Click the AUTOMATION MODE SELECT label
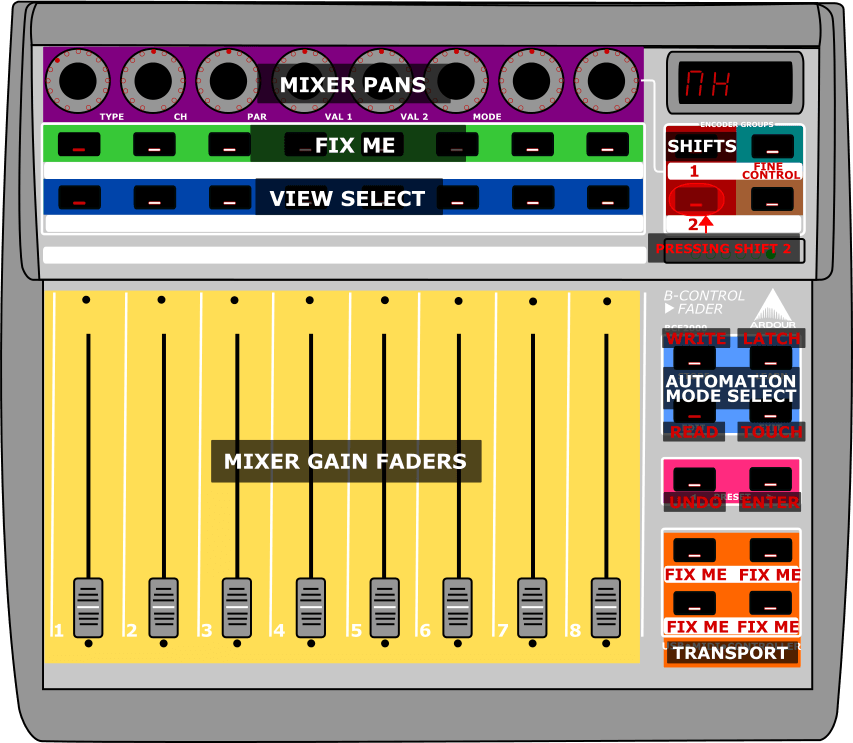The image size is (853, 743). 732,388
